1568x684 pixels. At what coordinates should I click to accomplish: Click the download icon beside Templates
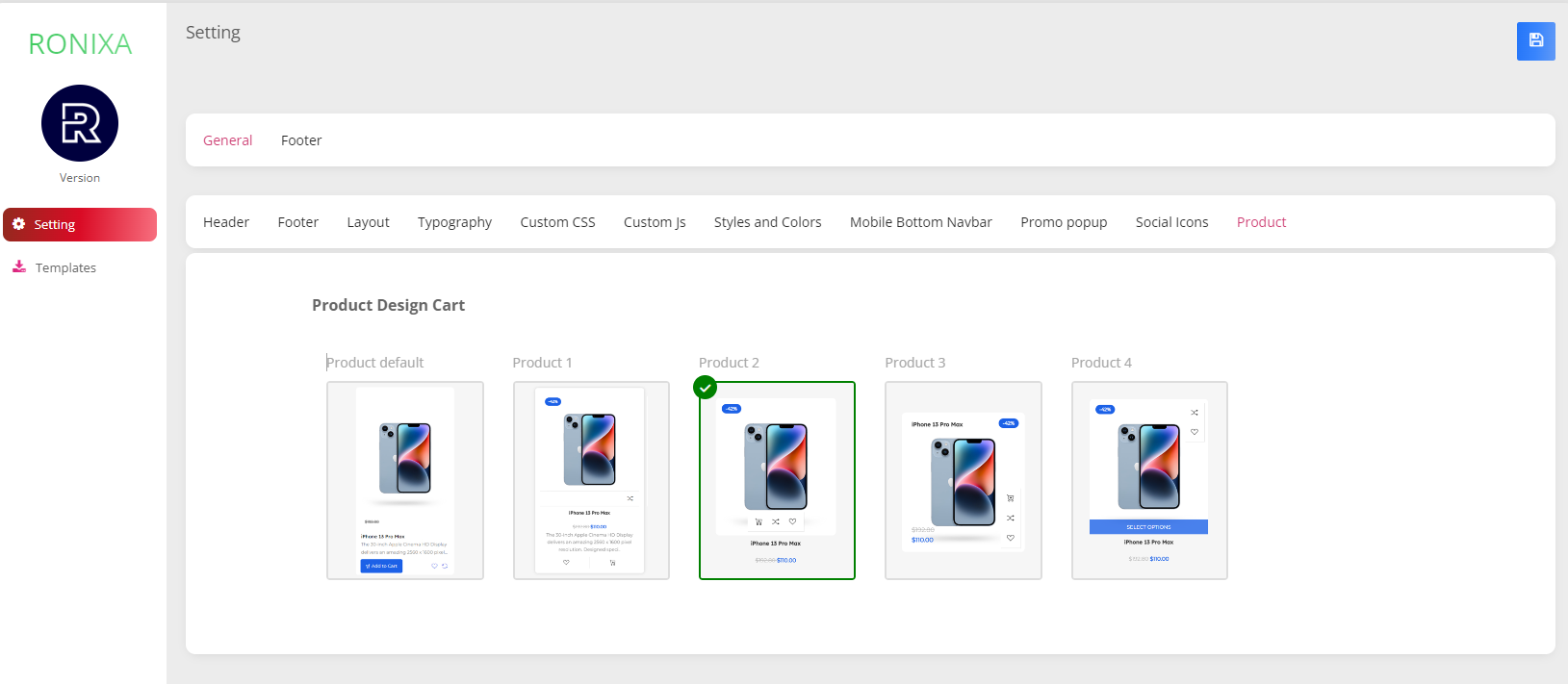click(19, 267)
